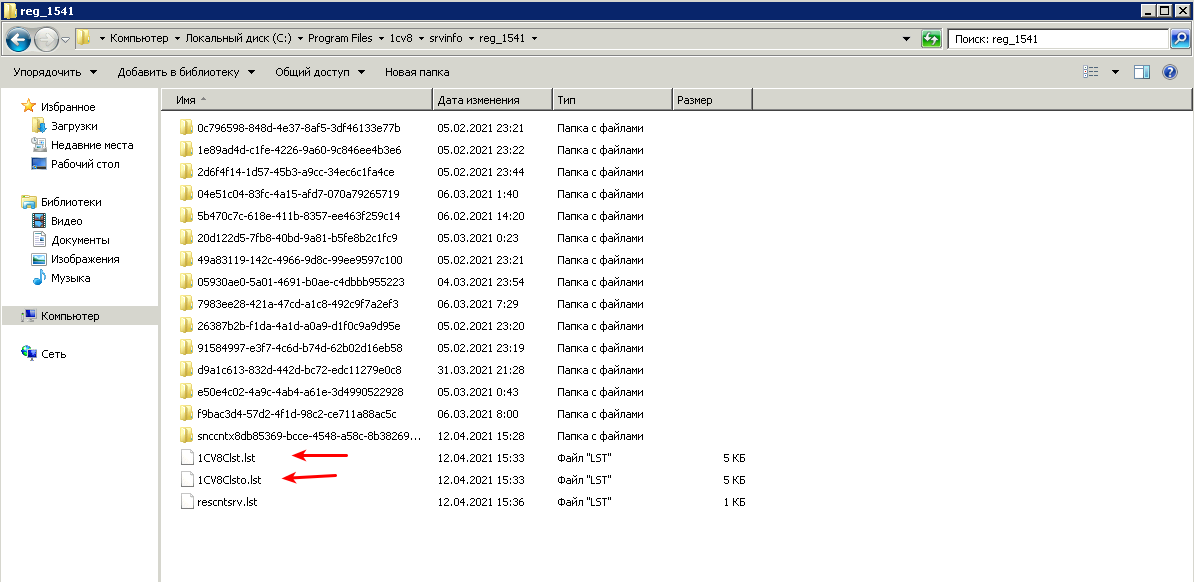Open 'Рабочий стол' in navigation pane

pos(85,164)
